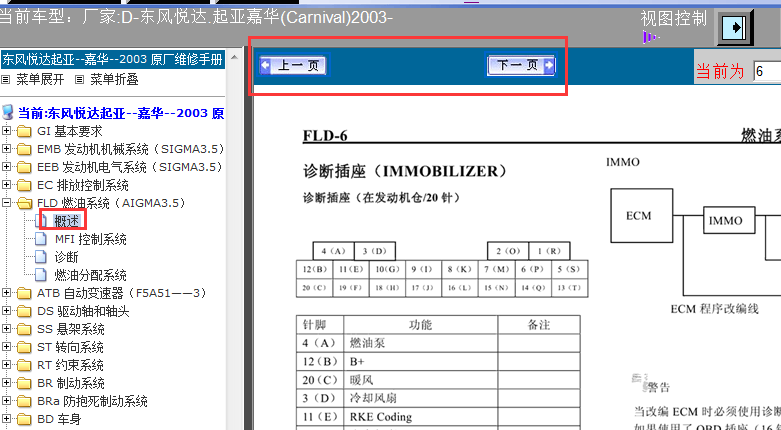Screen dimensions: 781x430
Task: Click the RKE Coding table cell
Action: (x=420, y=417)
